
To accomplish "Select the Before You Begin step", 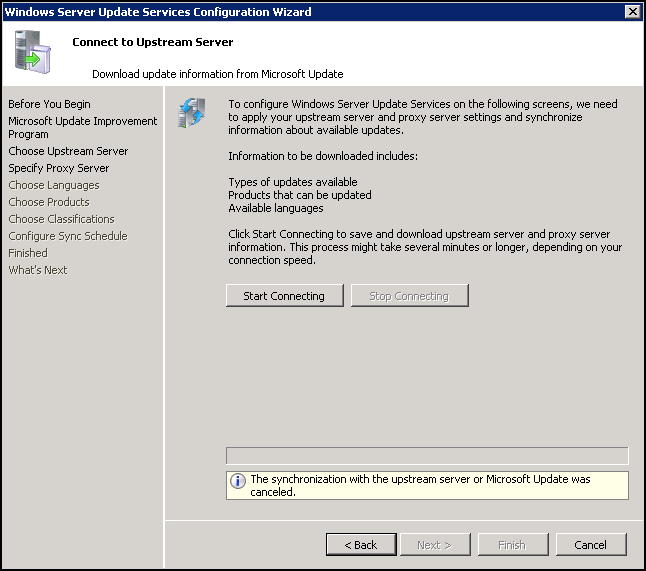I will pyautogui.click(x=49, y=104).
